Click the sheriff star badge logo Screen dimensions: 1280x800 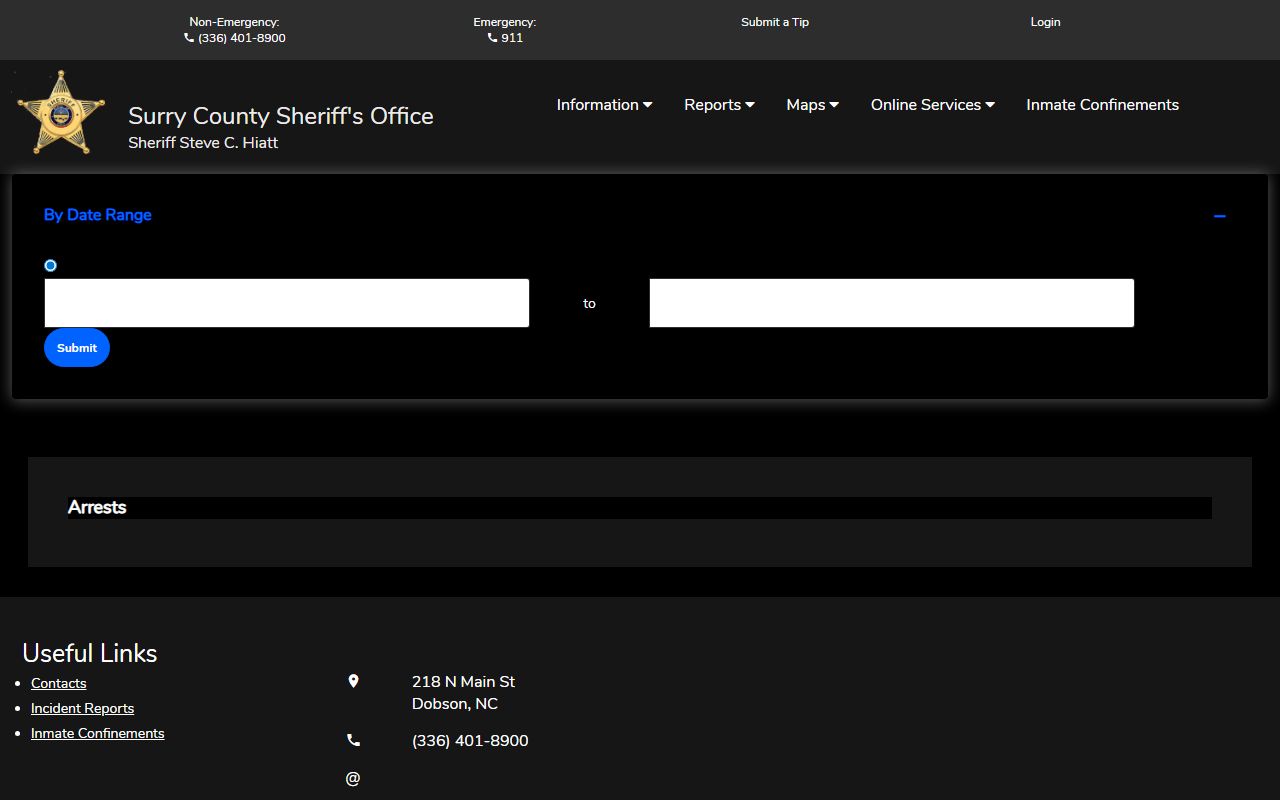click(x=61, y=112)
